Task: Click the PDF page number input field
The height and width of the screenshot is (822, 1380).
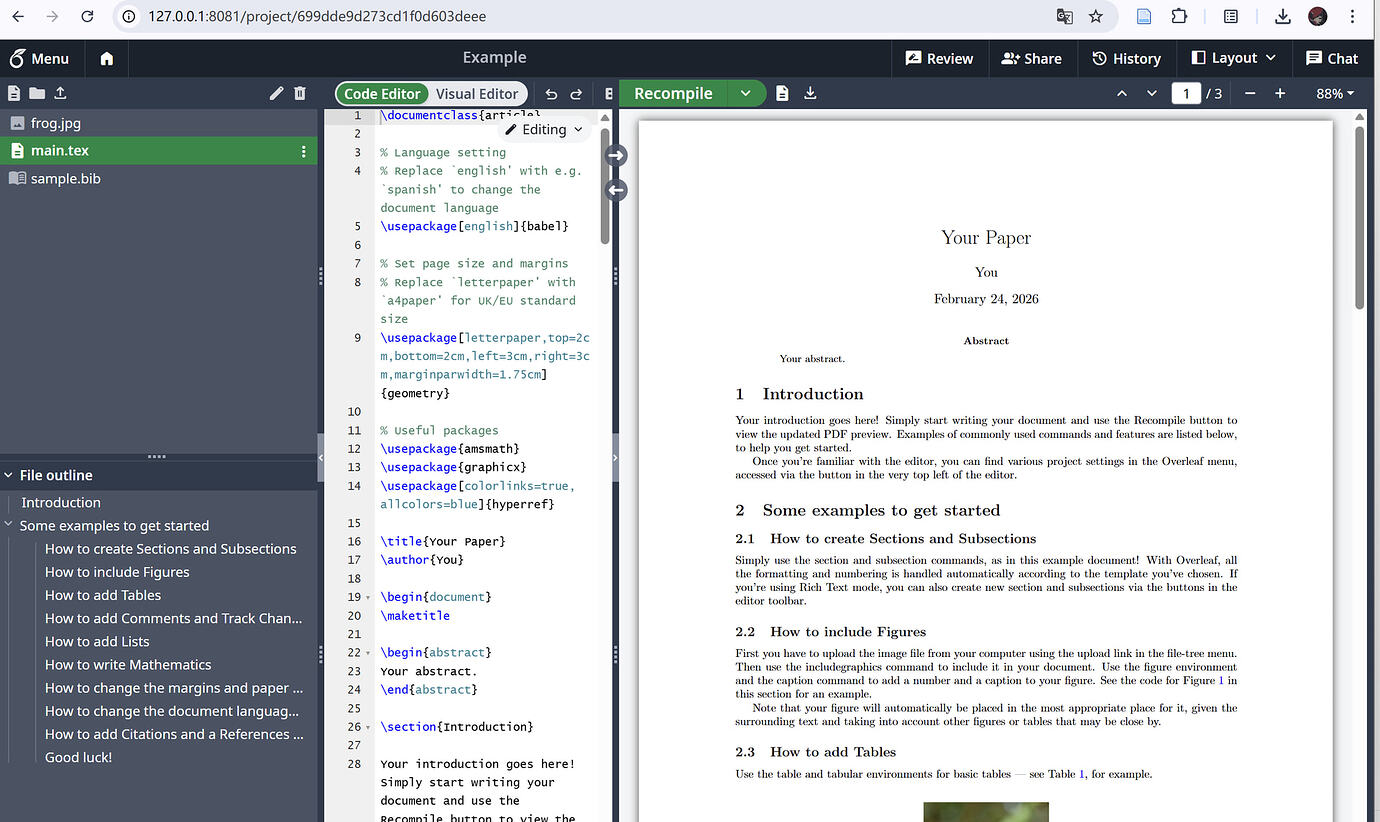Action: (x=1186, y=93)
